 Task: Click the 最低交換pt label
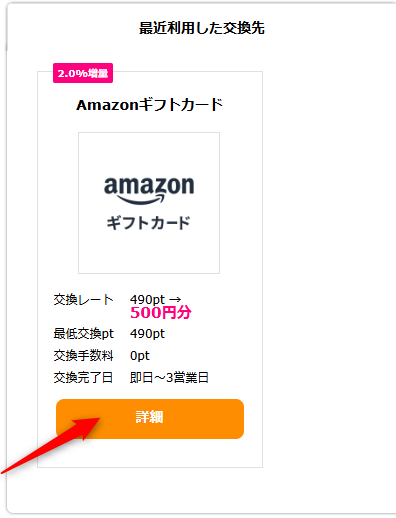[84, 334]
